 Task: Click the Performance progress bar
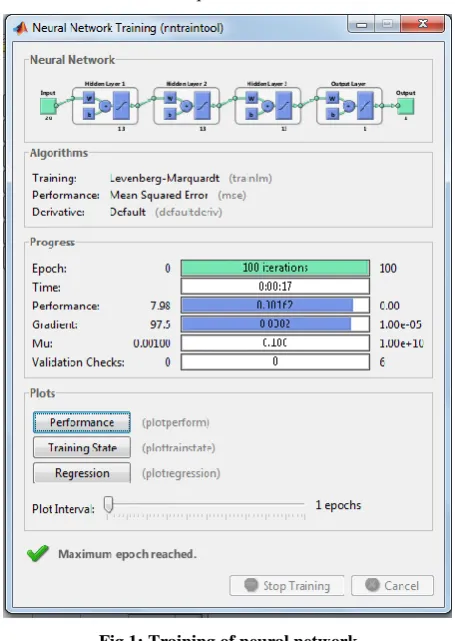pyautogui.click(x=275, y=305)
